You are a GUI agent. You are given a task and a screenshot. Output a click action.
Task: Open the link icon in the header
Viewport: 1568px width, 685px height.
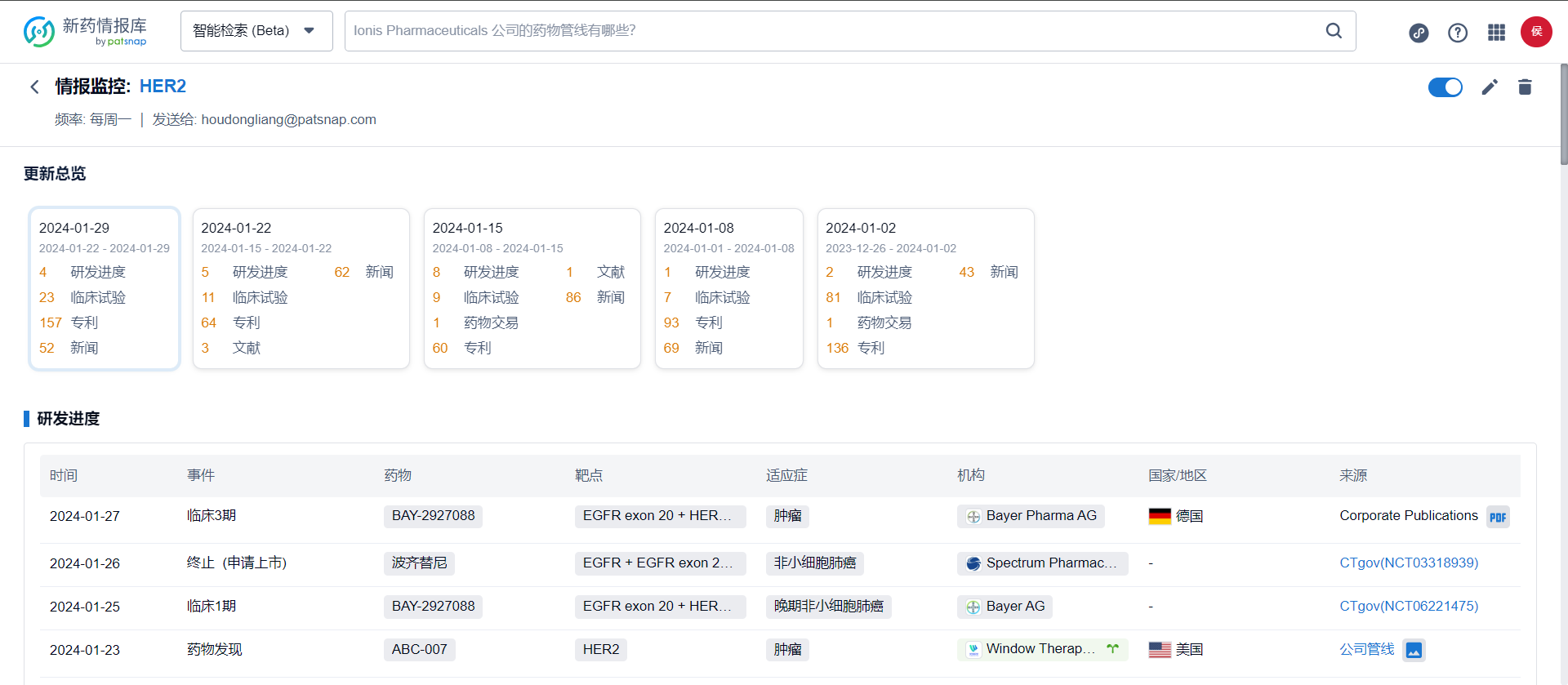pos(1419,33)
